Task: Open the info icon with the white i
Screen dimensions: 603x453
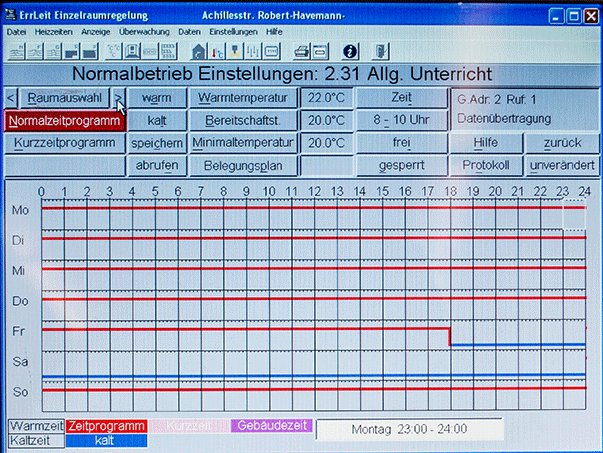Action: point(349,51)
